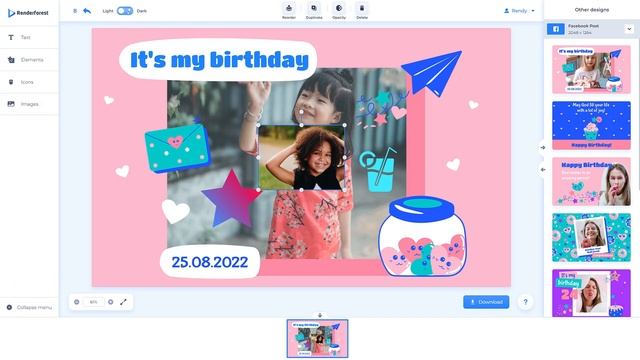This screenshot has height=360, width=640.
Task: Click the Facebook icon in design type
Action: click(556, 29)
